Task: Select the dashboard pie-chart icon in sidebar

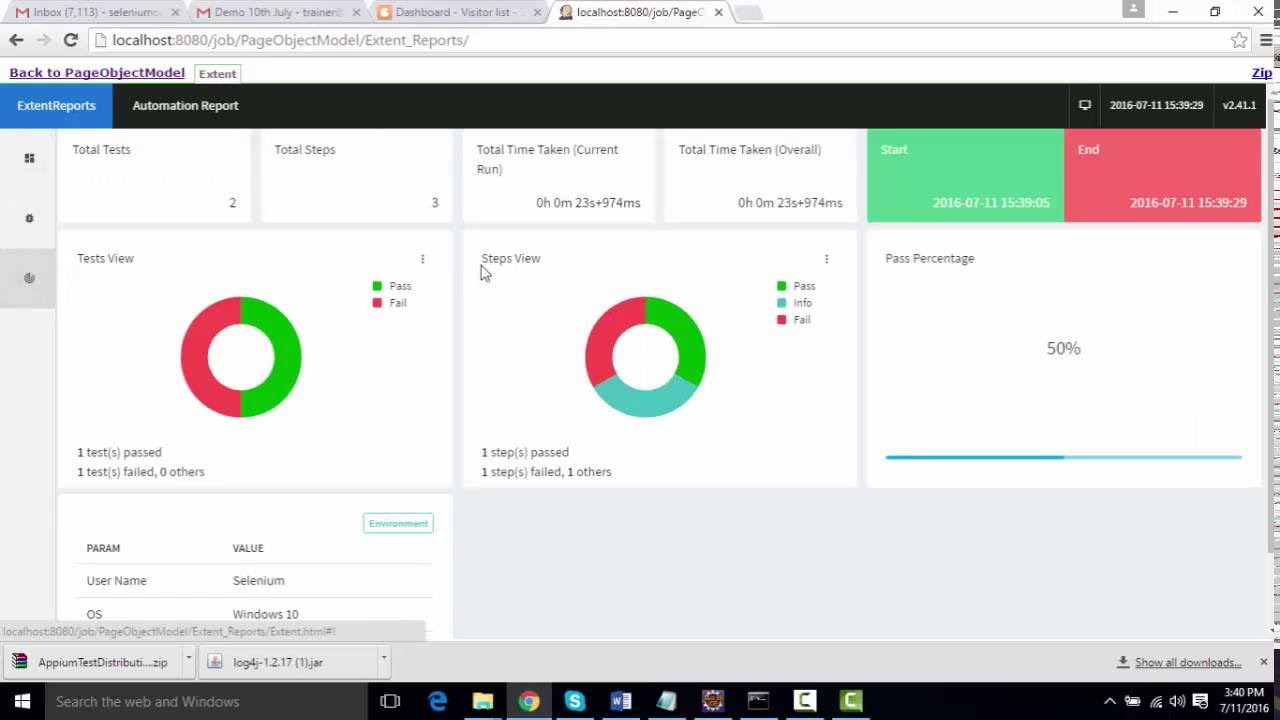Action: point(29,278)
